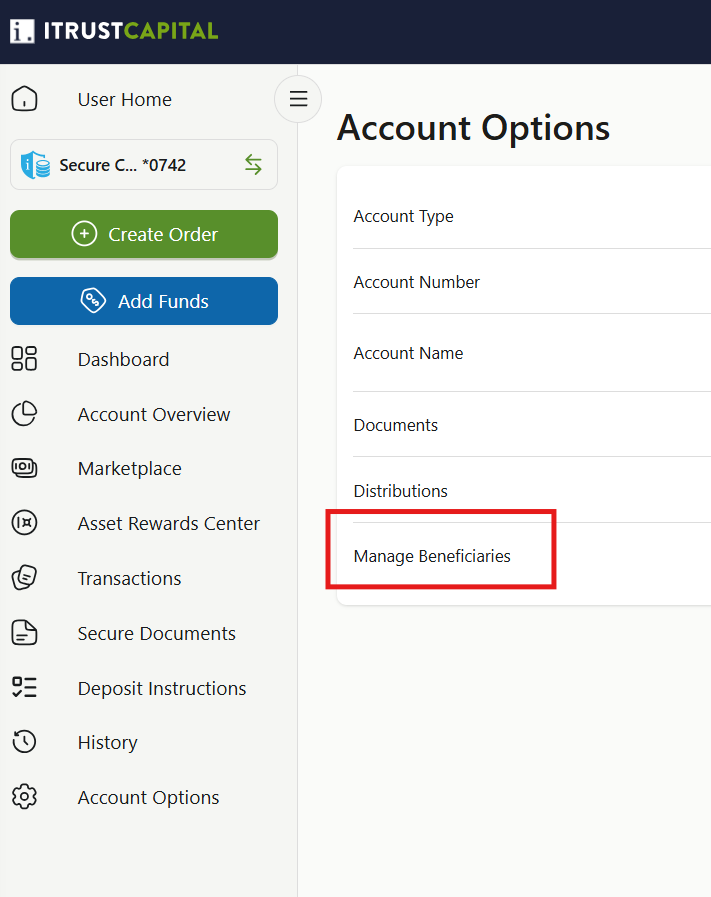Click the Asset Rewards Center icon
711x897 pixels.
pos(24,523)
